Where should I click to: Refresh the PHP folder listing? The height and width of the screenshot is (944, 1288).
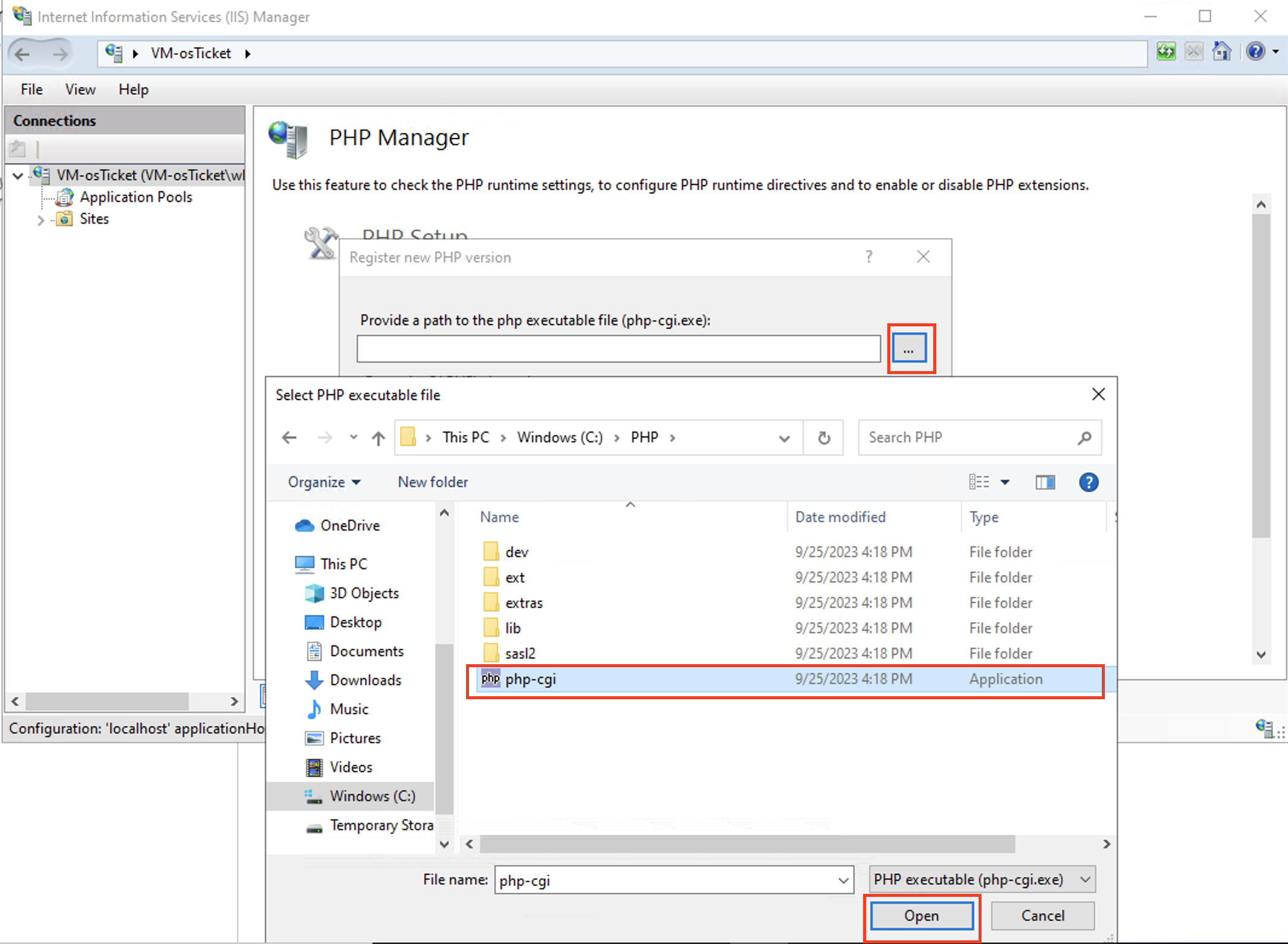824,438
